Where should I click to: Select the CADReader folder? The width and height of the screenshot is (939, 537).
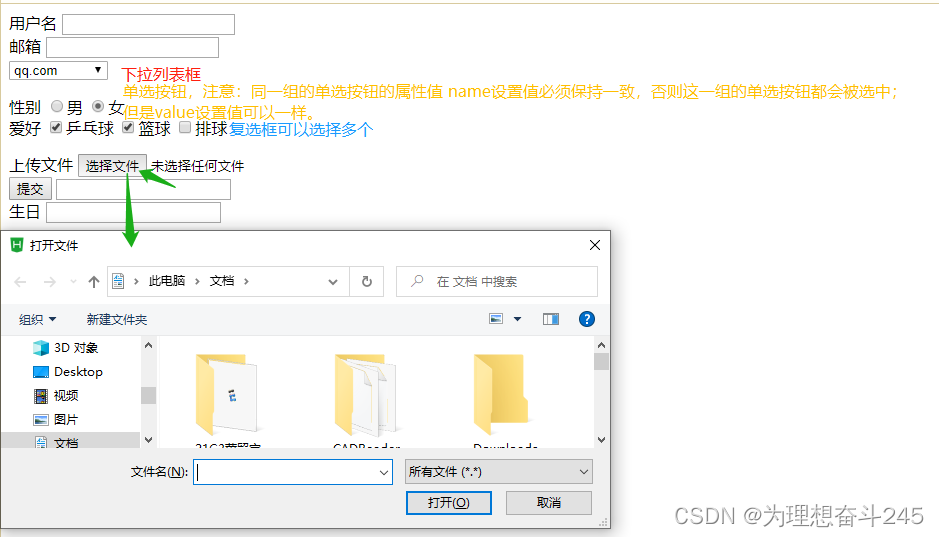click(366, 400)
